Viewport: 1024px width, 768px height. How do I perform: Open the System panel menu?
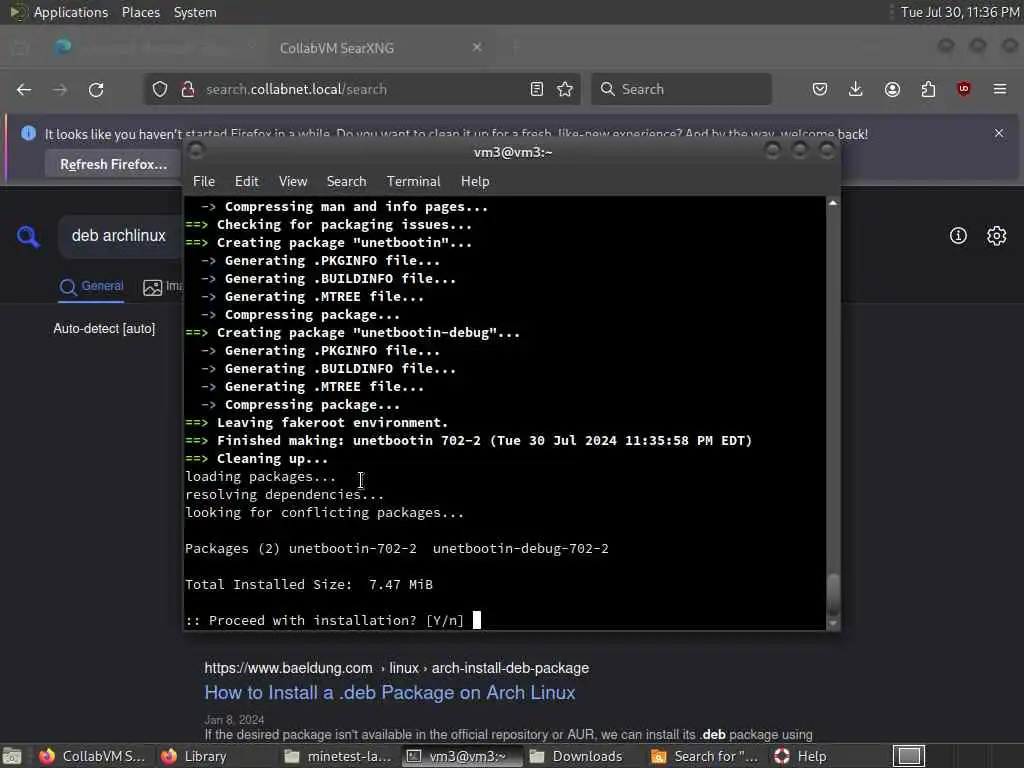195,12
